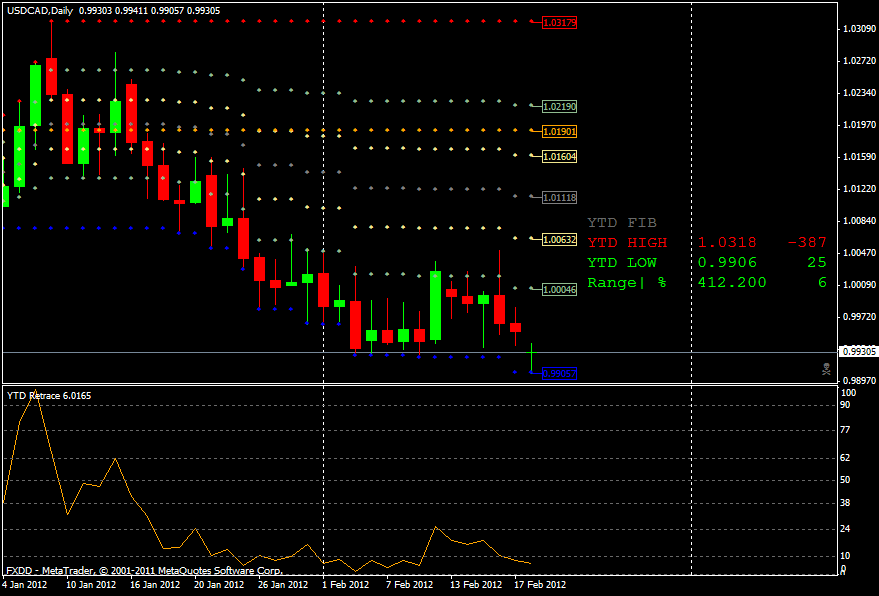This screenshot has height=596, width=879.
Task: Click the 1.03090 price axis value
Action: point(859,29)
